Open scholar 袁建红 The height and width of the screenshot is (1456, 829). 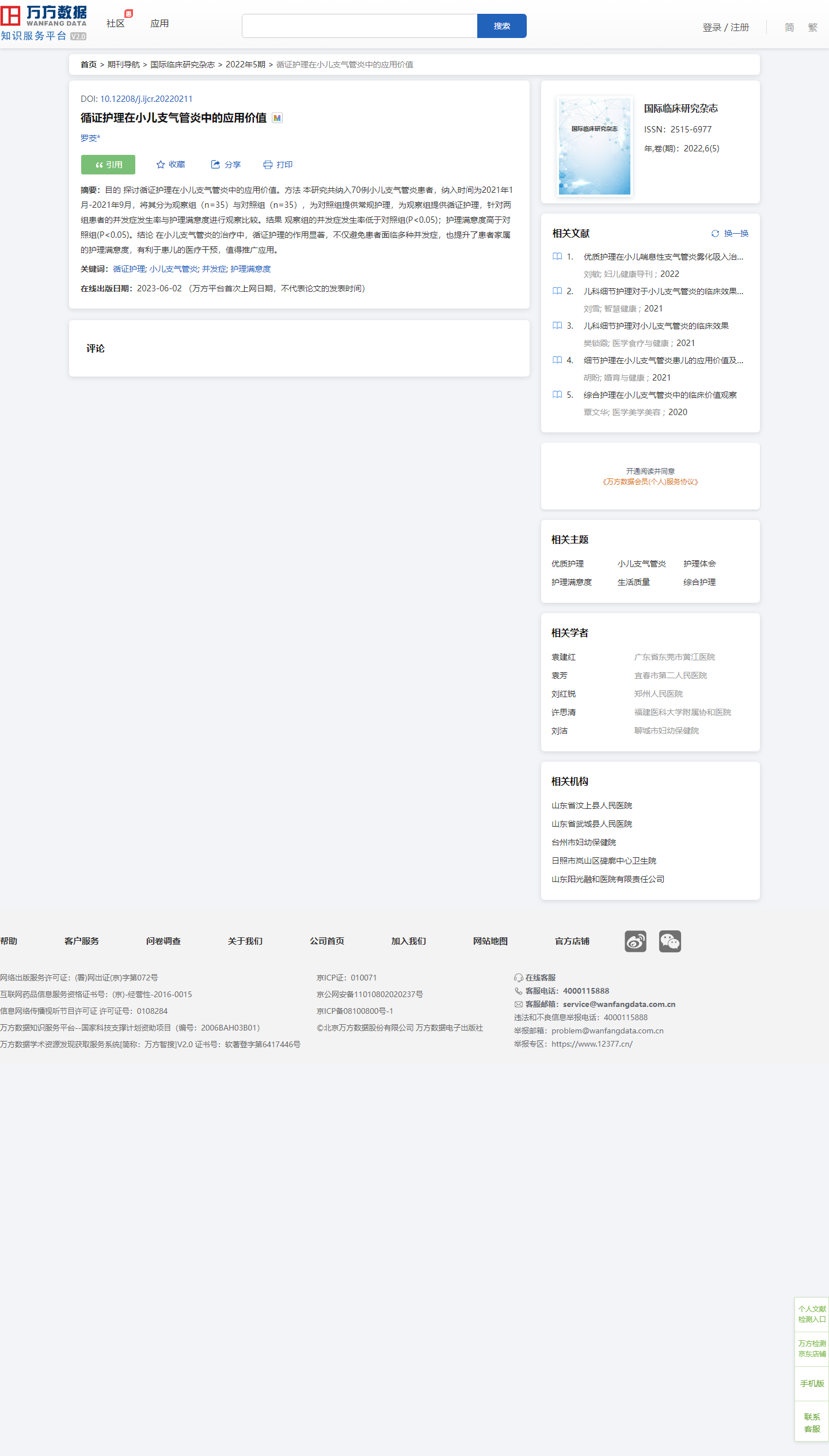564,657
